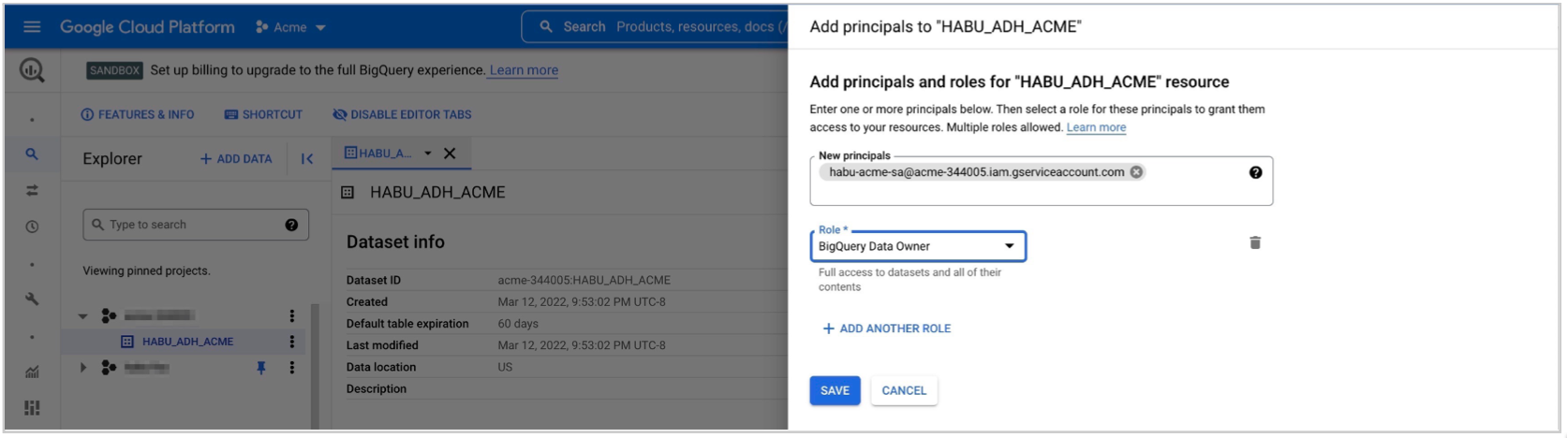The image size is (1568, 438).
Task: Open Data transfers icon in sidebar
Action: (32, 191)
